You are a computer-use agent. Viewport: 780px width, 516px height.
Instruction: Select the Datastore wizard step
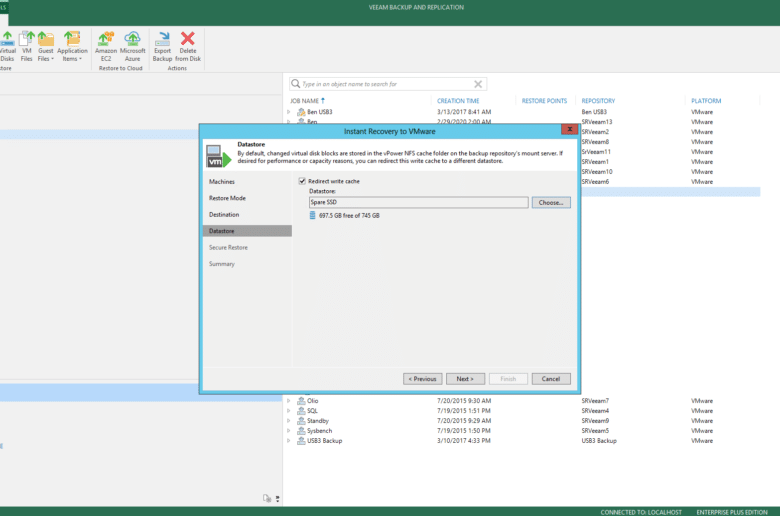tap(247, 231)
